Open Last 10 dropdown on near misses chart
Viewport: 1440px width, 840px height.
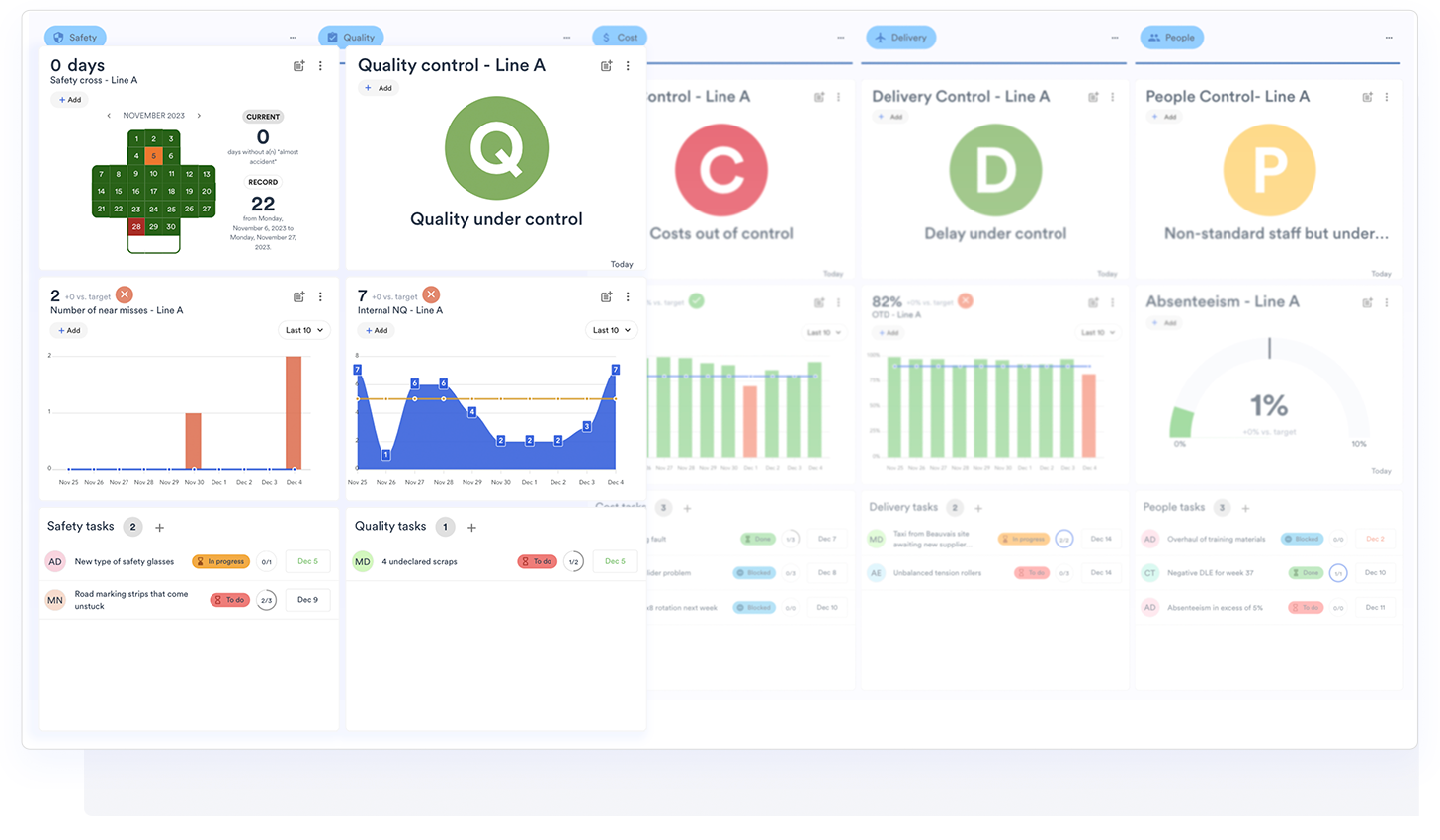pos(303,330)
